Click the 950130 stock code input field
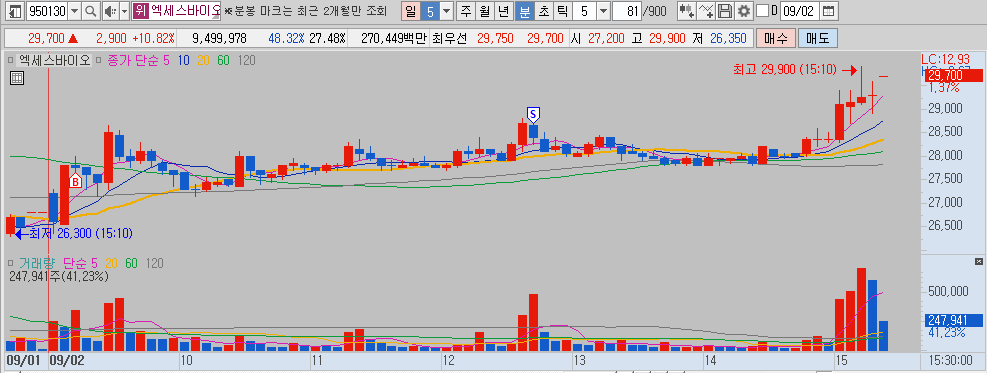This screenshot has height=373, width=987. 47,11
